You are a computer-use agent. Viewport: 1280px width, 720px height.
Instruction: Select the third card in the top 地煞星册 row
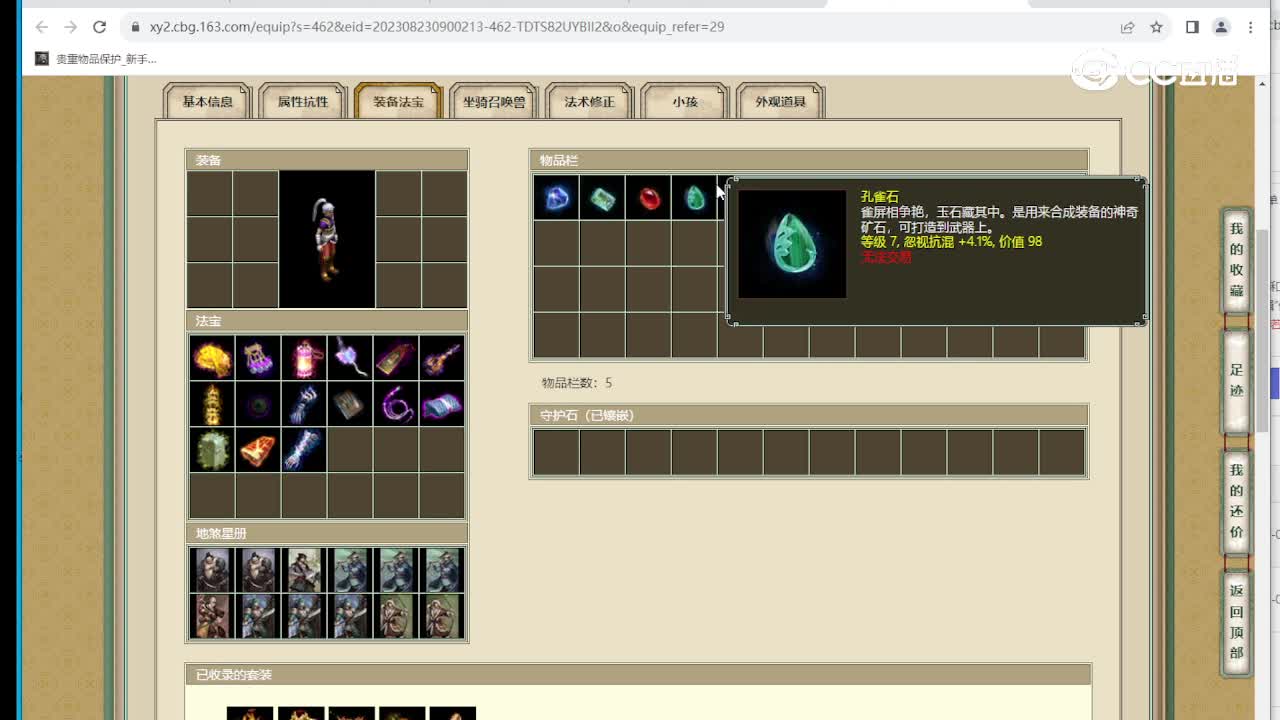point(304,570)
